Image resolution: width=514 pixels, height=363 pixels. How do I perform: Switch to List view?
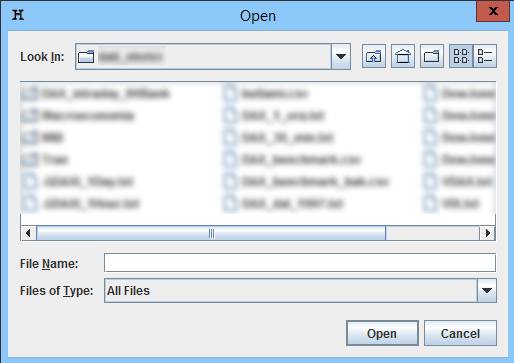tap(461, 56)
